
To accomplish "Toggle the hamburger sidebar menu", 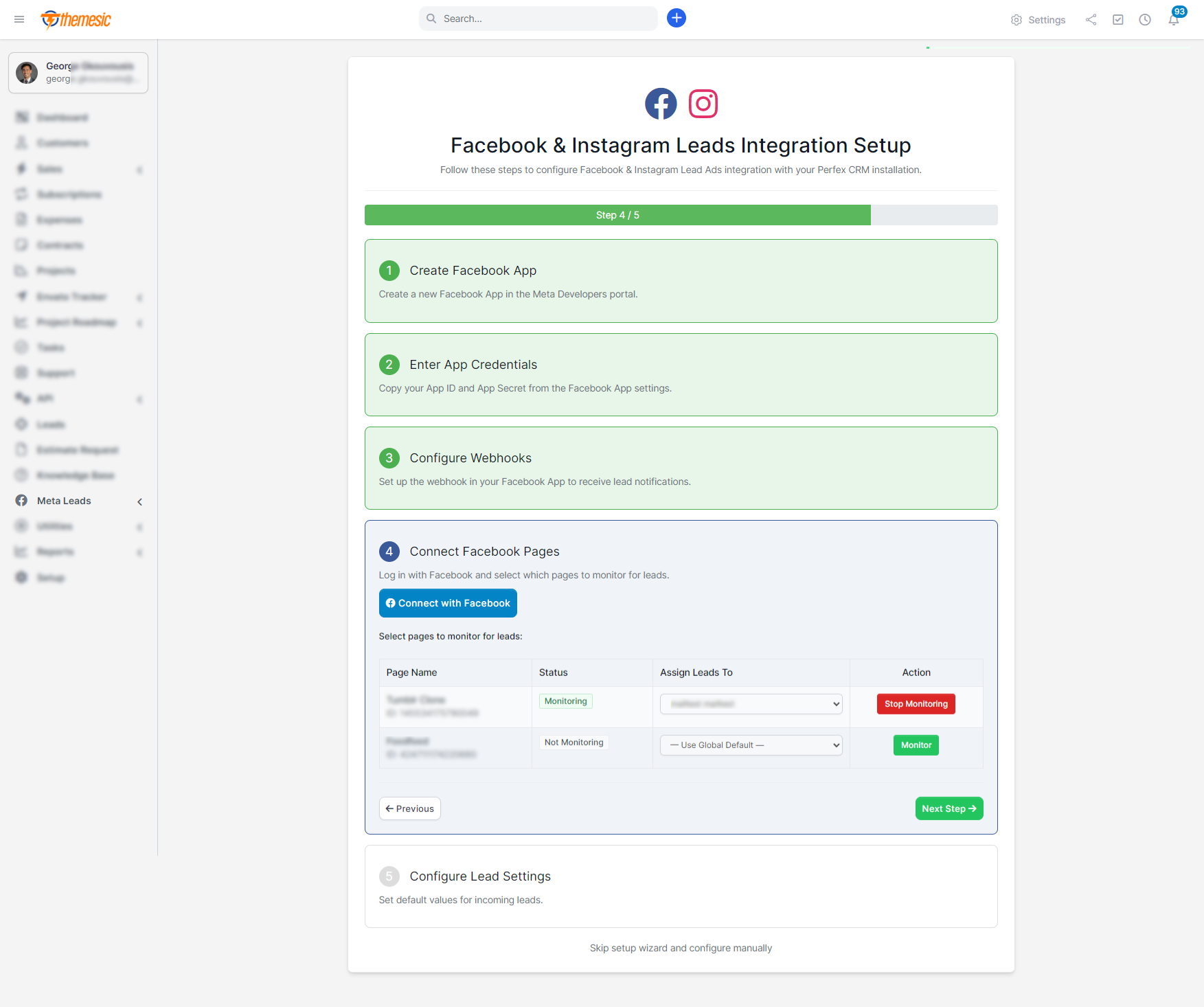I will coord(19,19).
